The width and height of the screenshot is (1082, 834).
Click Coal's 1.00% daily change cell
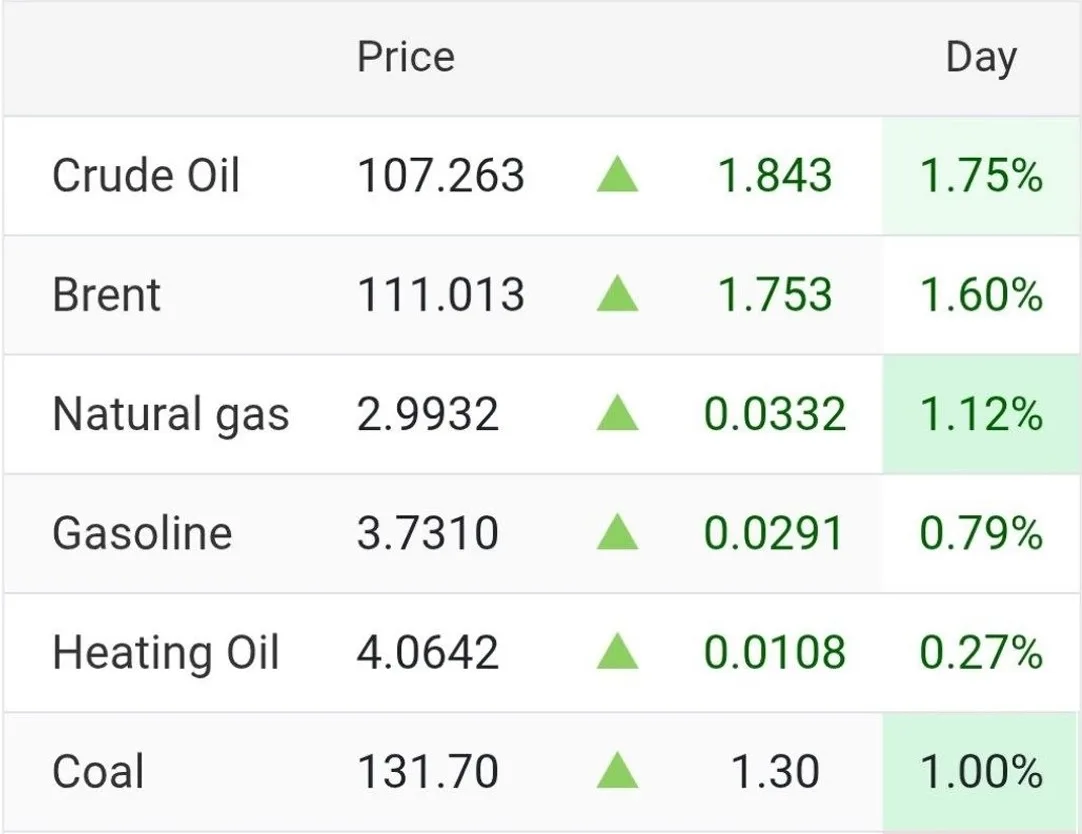pos(981,773)
